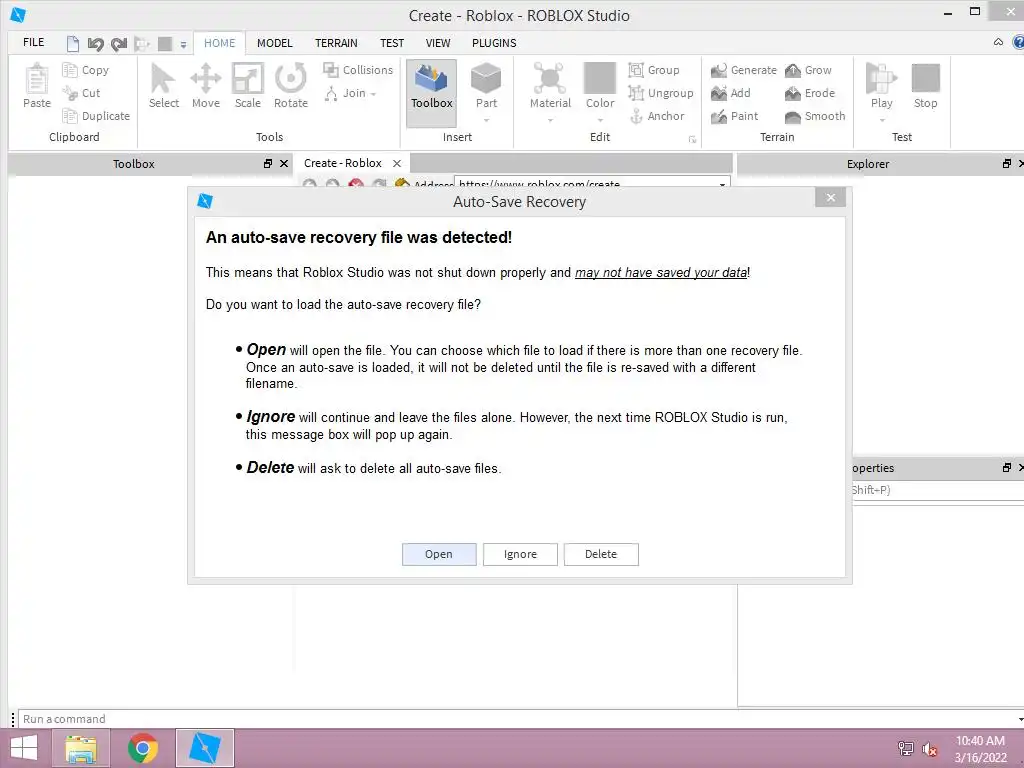Undock the Properties panel

tap(1007, 468)
